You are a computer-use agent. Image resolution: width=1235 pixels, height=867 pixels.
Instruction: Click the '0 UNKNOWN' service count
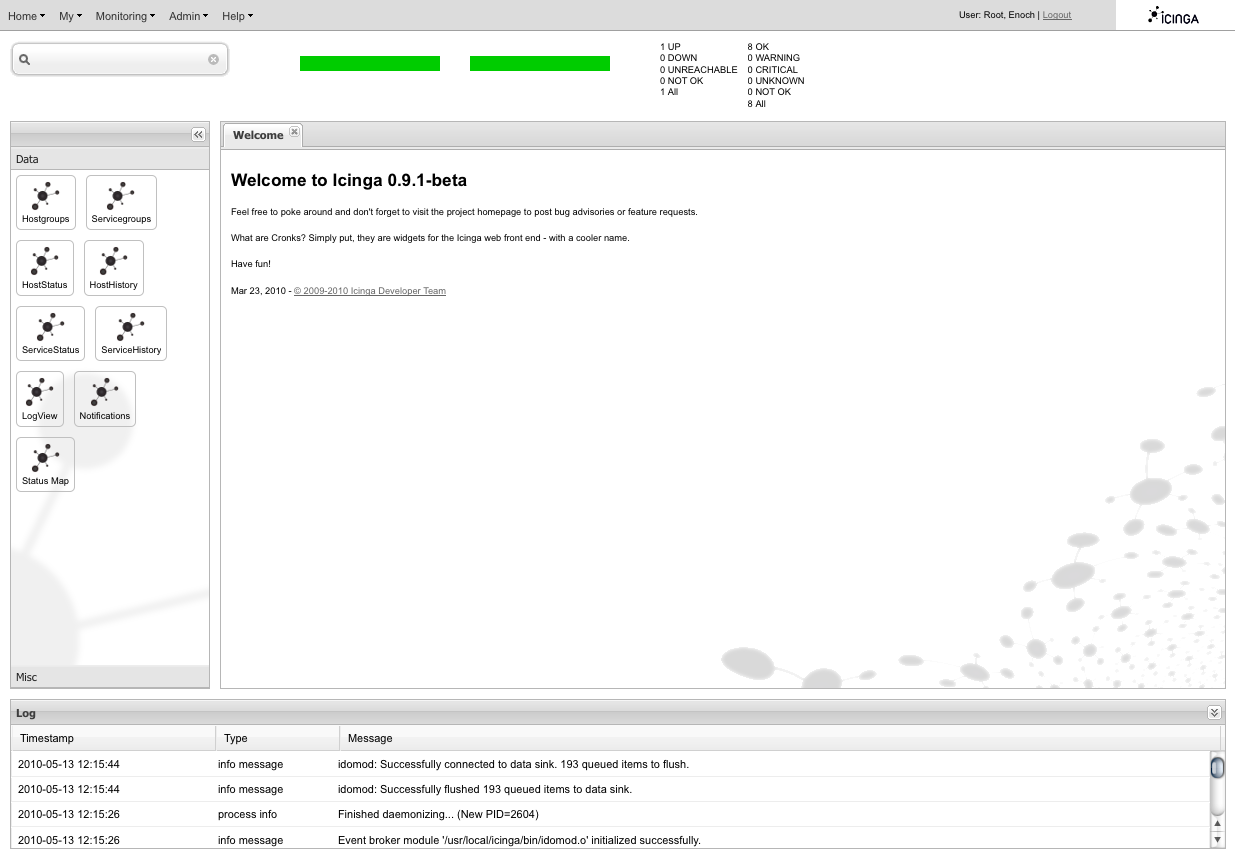[x=775, y=81]
